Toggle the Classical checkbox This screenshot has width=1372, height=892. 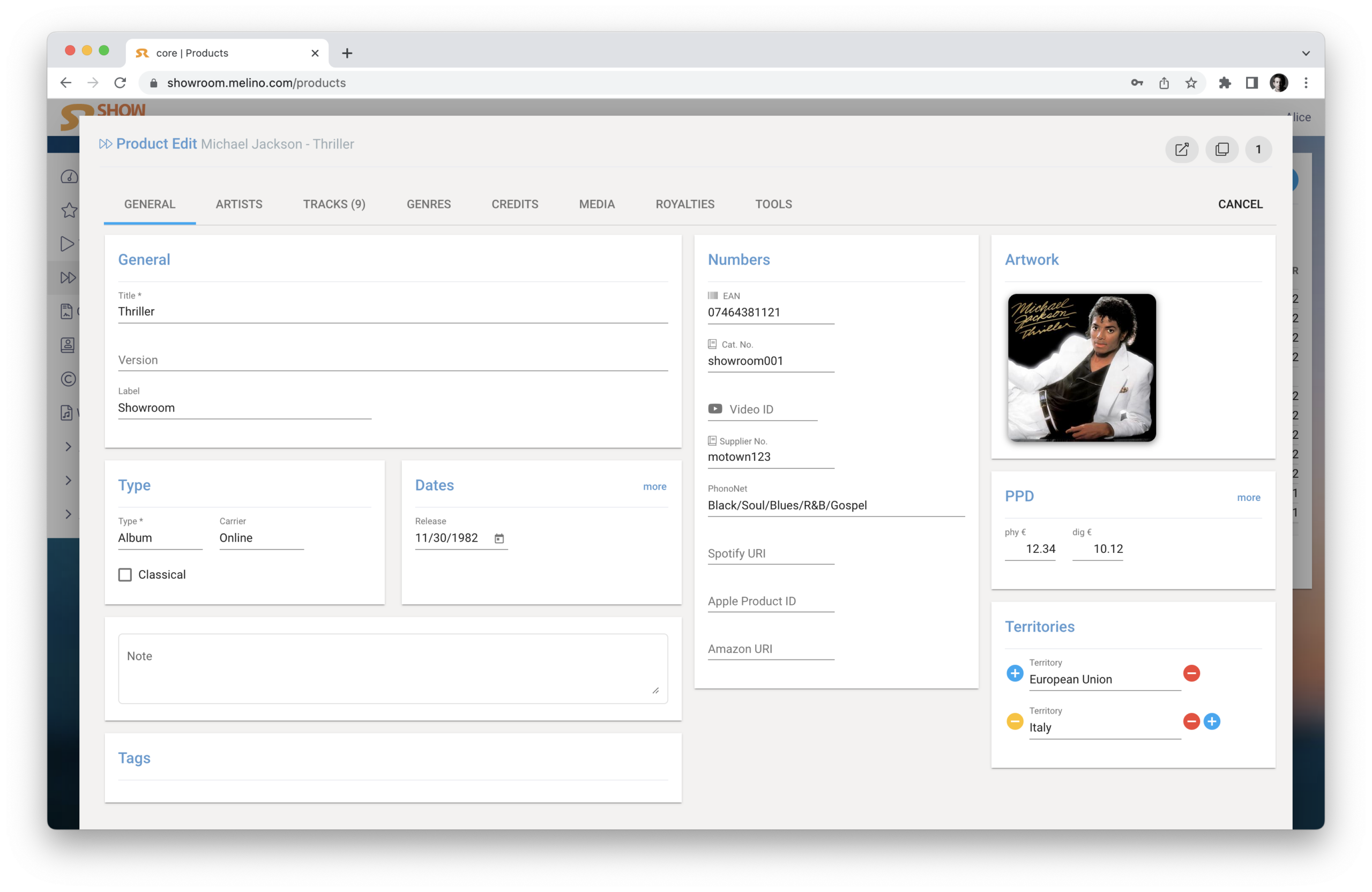click(125, 574)
